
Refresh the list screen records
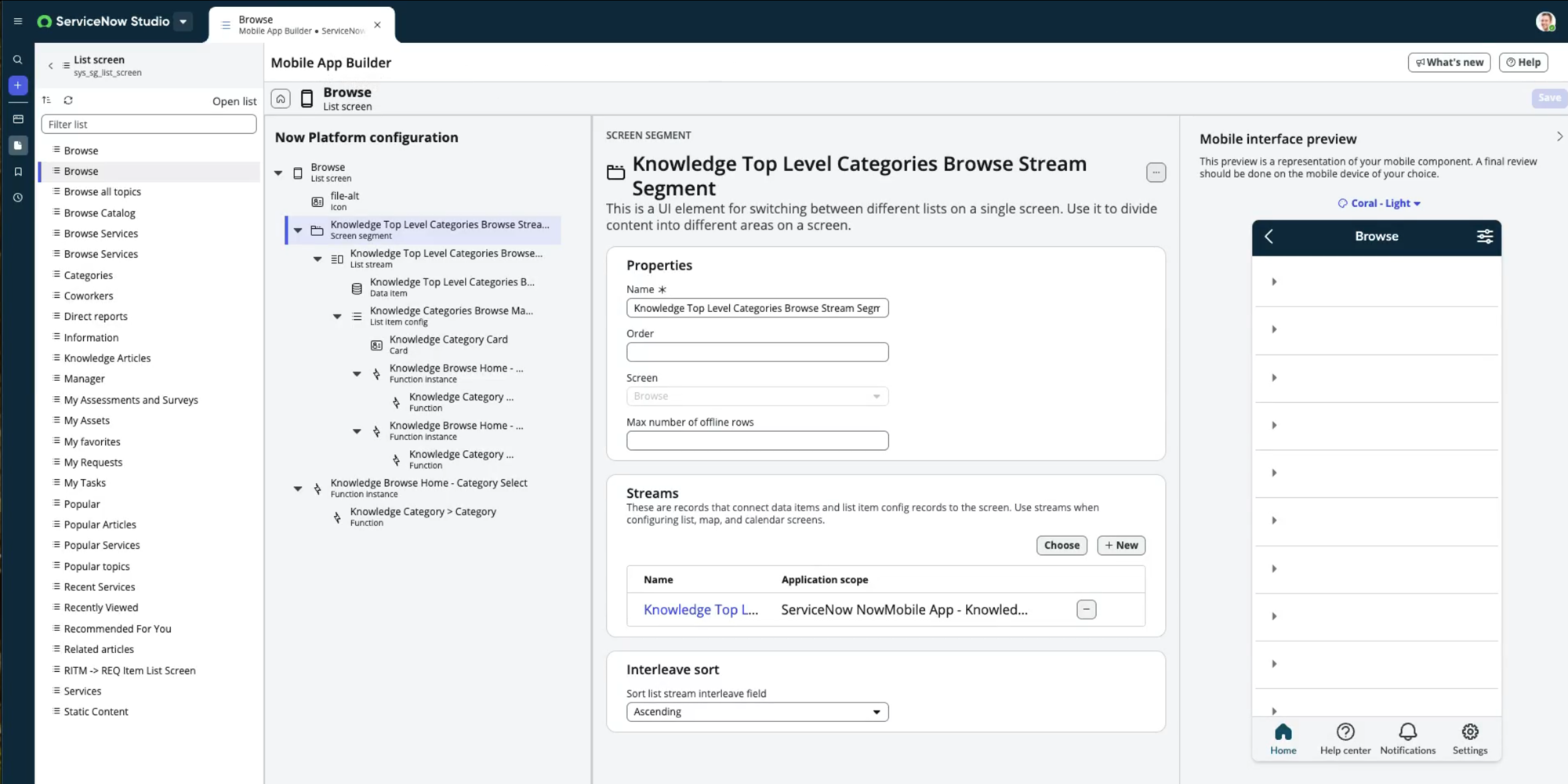[68, 100]
